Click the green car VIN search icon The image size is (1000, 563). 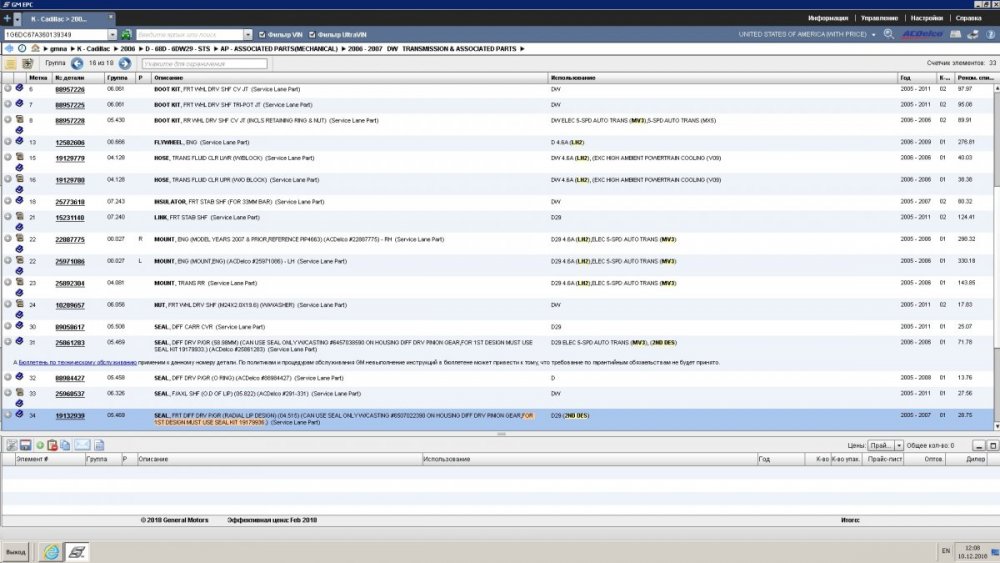(x=127, y=34)
